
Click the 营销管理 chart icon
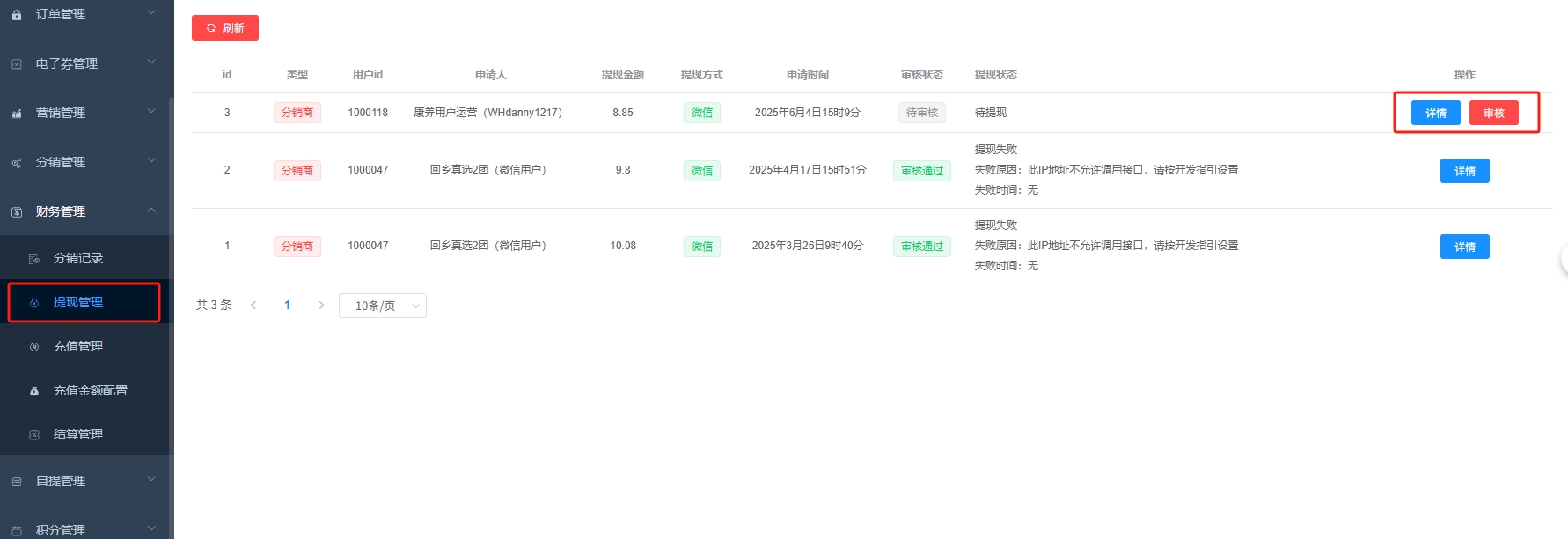pos(17,114)
